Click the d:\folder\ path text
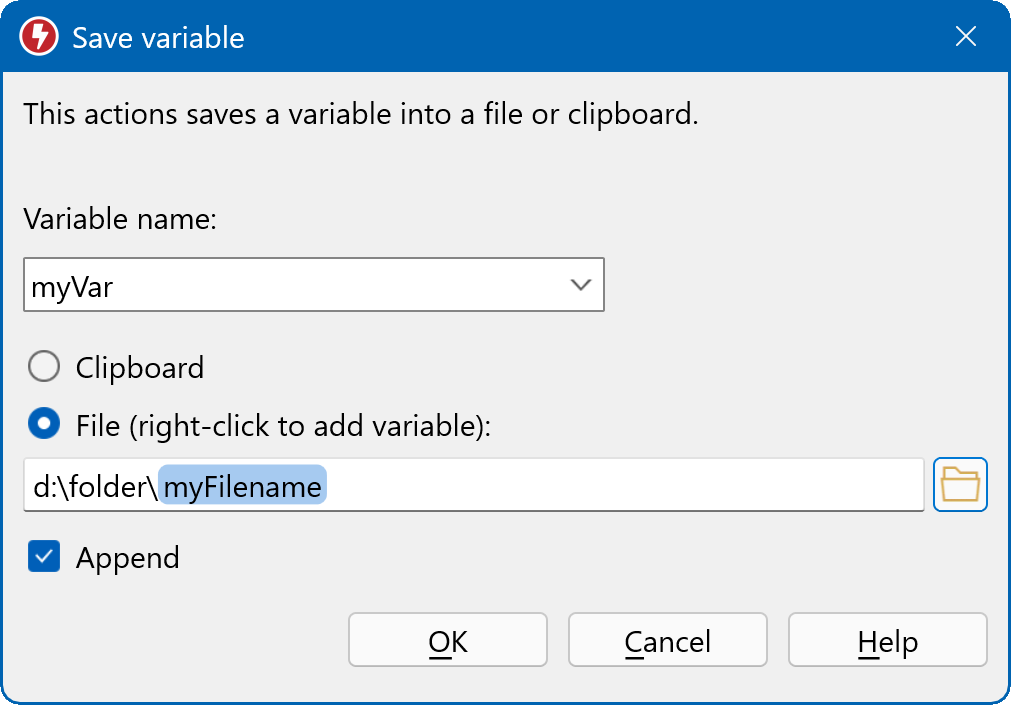 coord(95,486)
